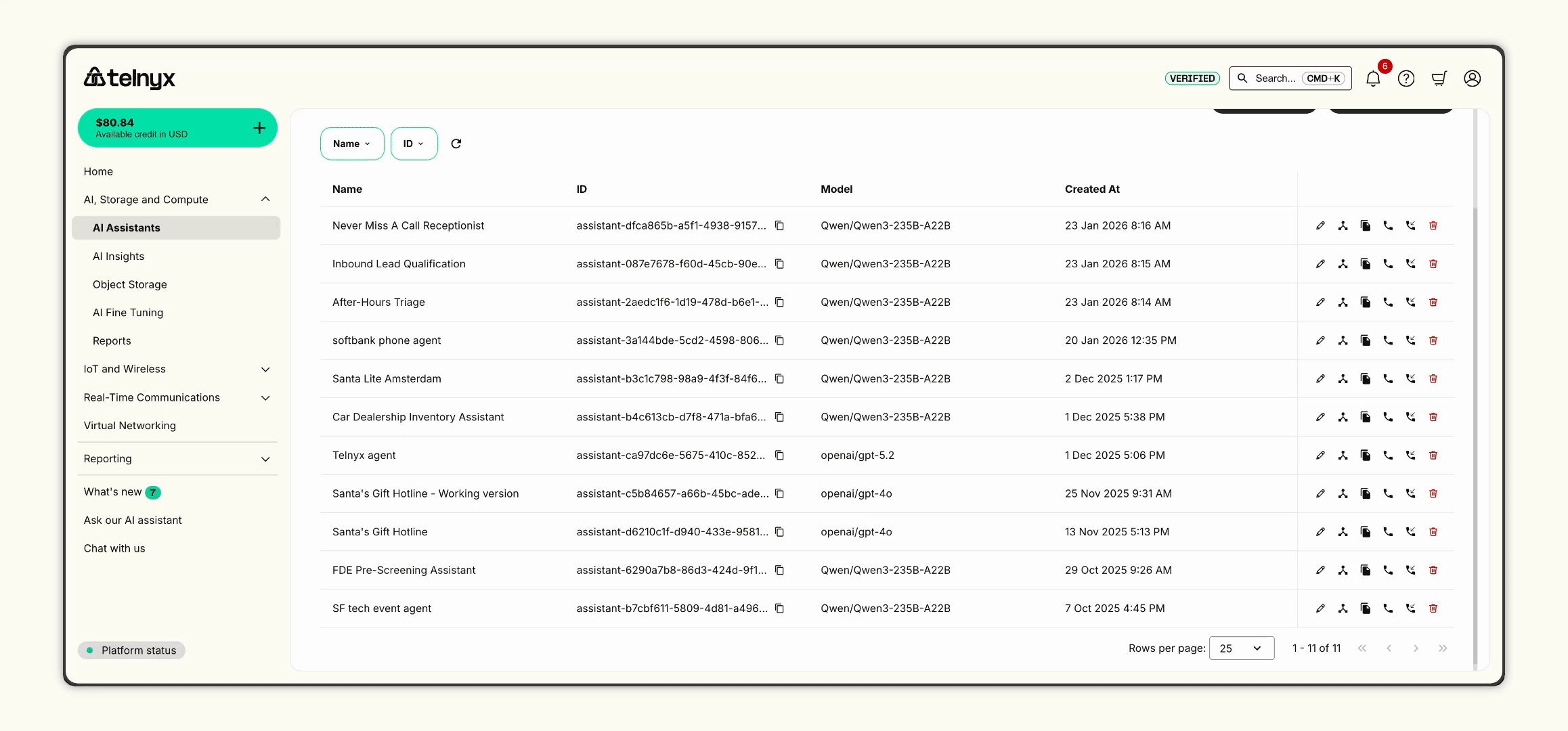
Task: Go to Object Storage in the sidebar
Action: pyautogui.click(x=129, y=284)
